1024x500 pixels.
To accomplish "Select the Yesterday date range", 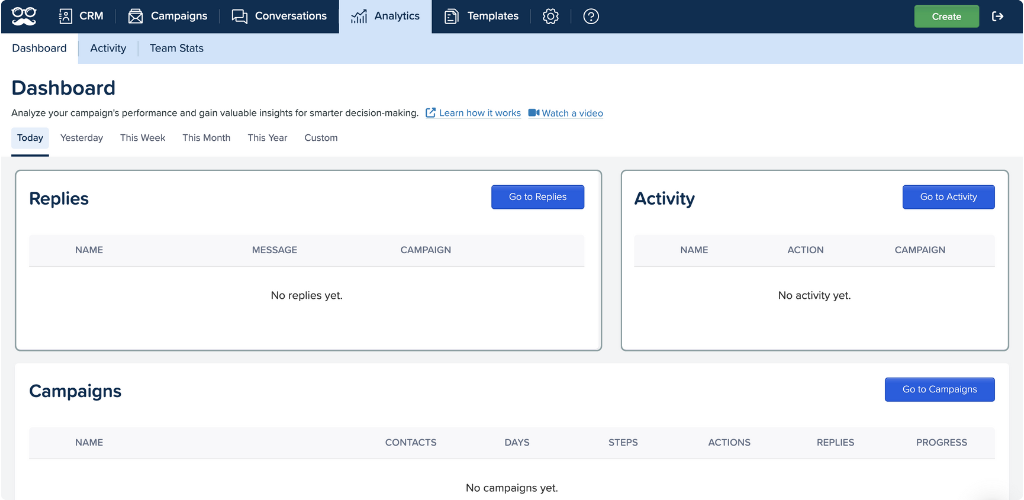I will (82, 138).
